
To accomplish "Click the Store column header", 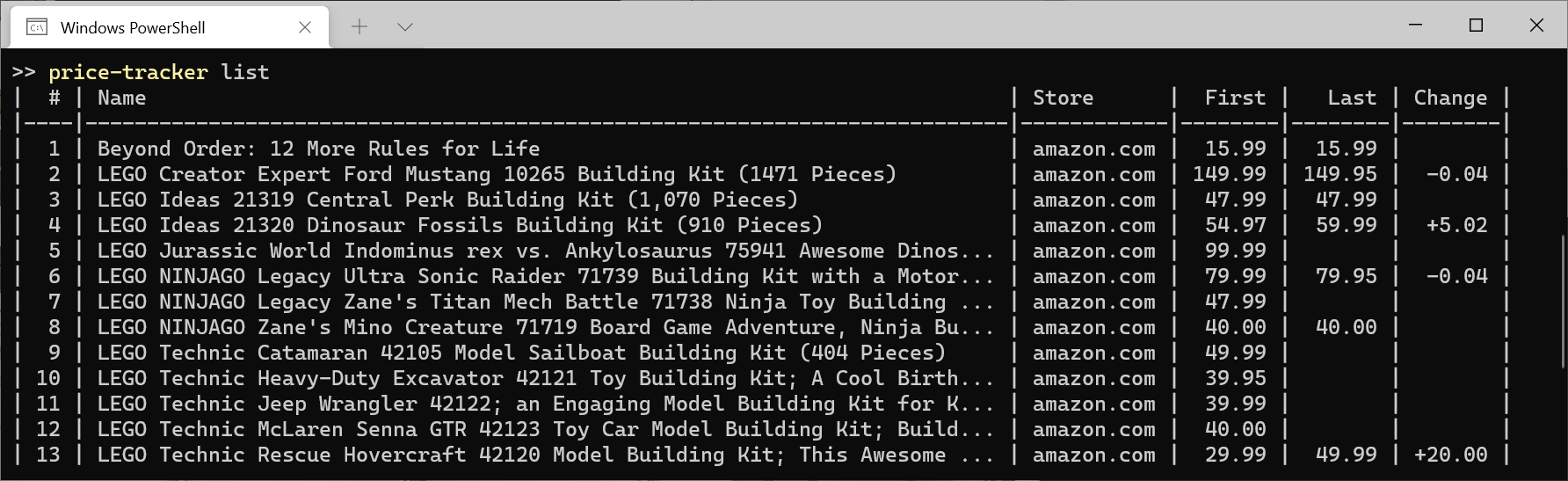I will tap(1063, 98).
